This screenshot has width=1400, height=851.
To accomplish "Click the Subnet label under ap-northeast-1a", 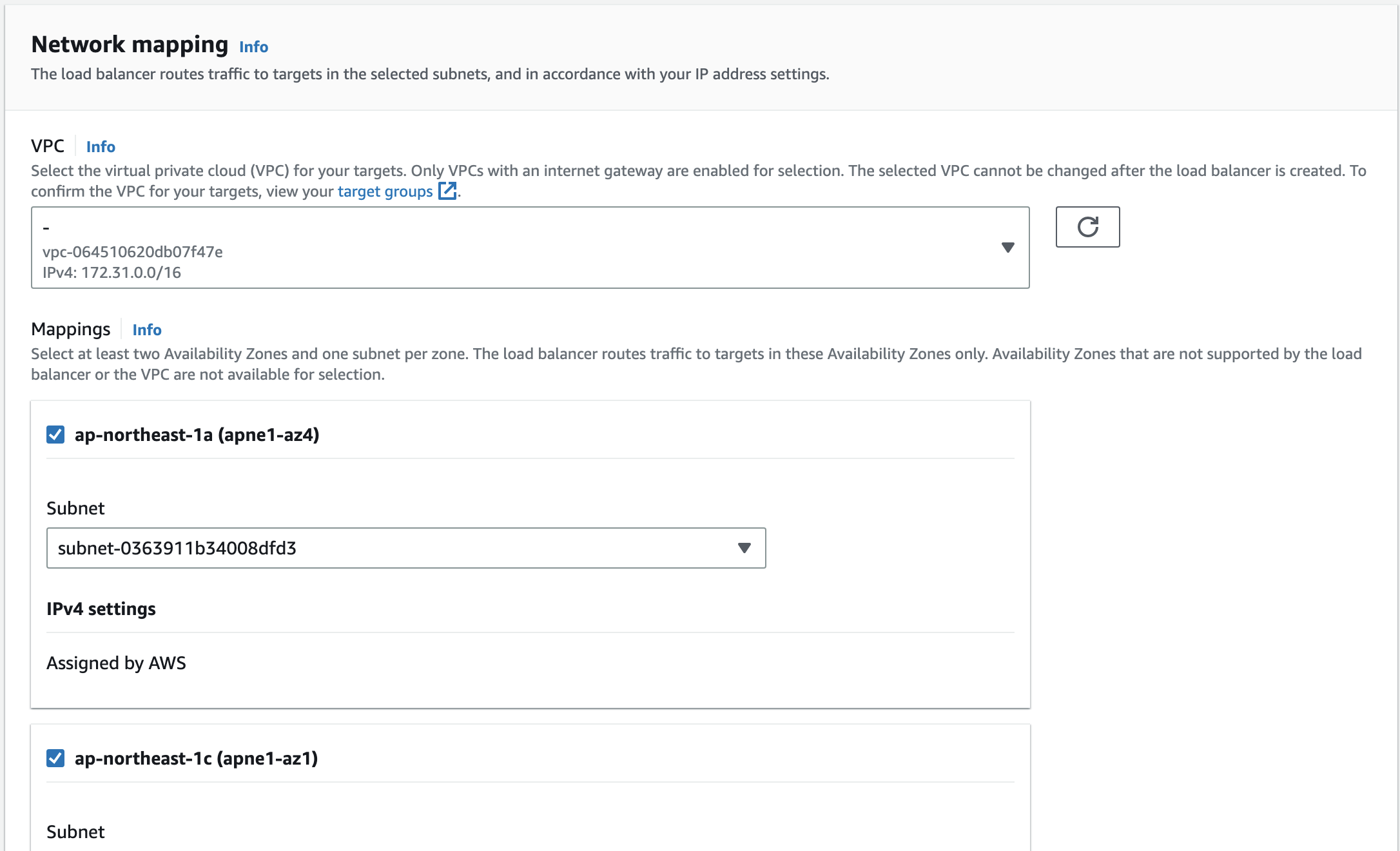I will click(x=75, y=508).
